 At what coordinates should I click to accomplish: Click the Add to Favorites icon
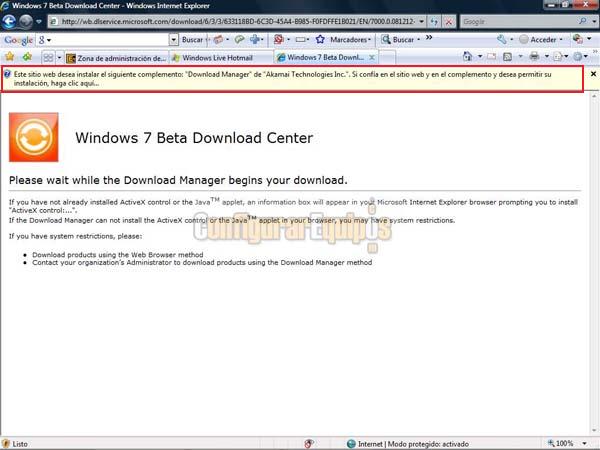[27, 57]
